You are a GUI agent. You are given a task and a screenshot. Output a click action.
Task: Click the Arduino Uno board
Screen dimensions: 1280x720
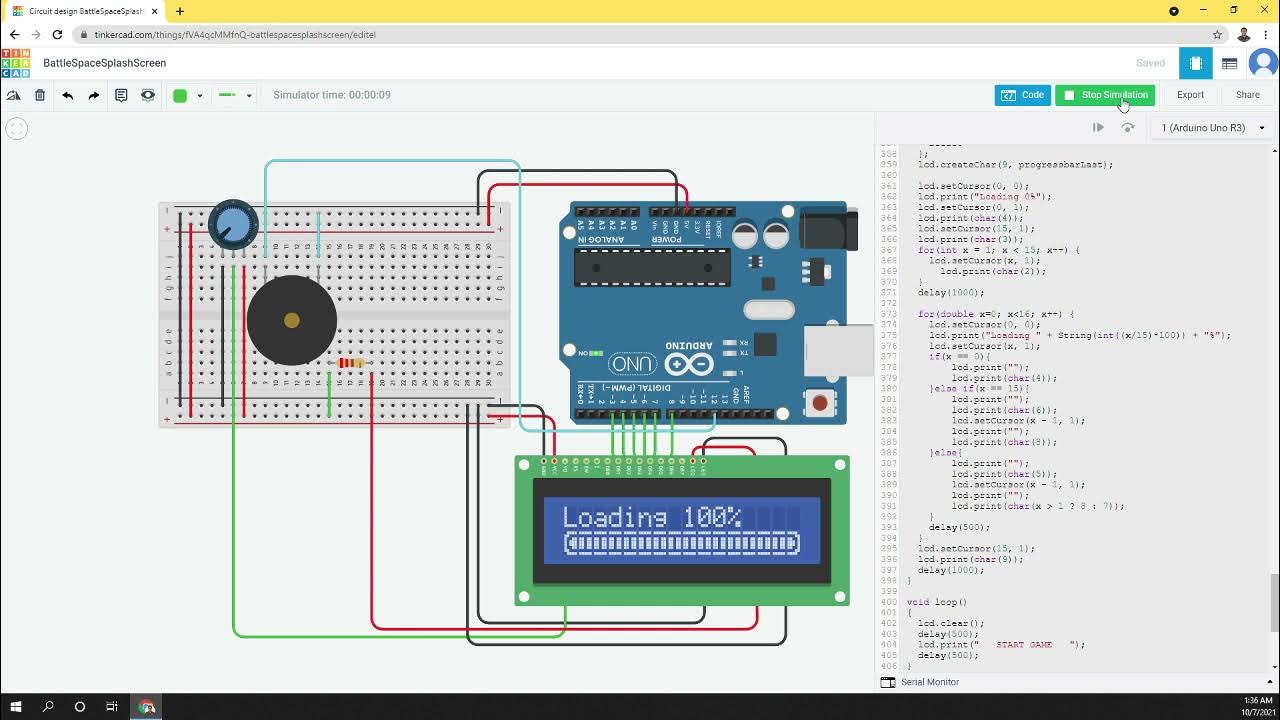click(x=708, y=313)
